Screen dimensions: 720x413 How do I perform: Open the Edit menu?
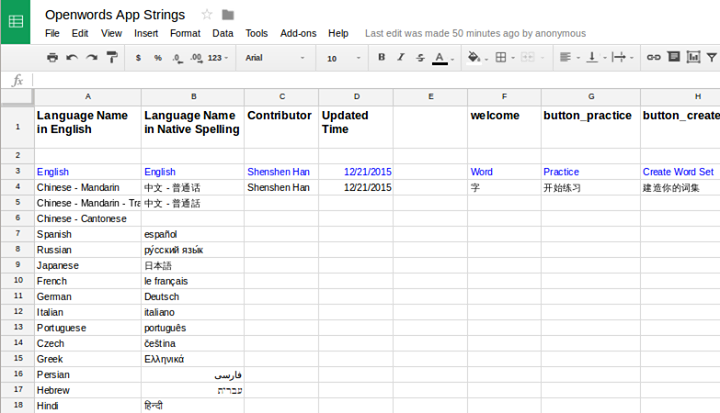[79, 34]
